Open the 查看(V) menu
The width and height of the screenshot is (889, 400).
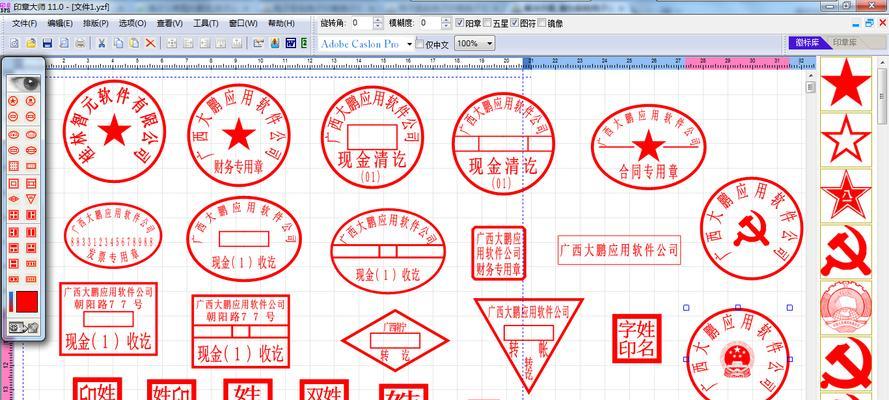(x=170, y=23)
